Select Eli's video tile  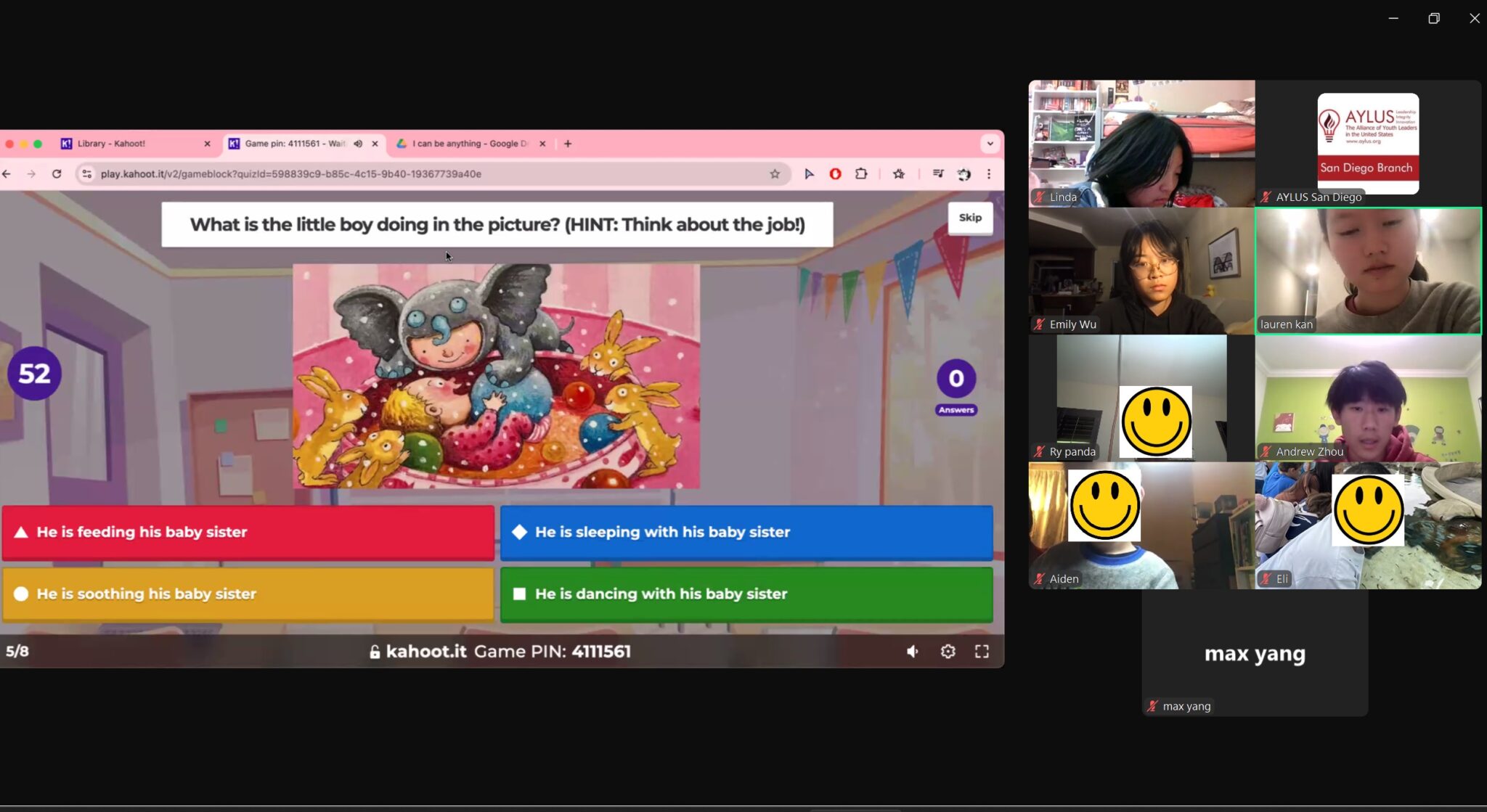tap(1368, 525)
